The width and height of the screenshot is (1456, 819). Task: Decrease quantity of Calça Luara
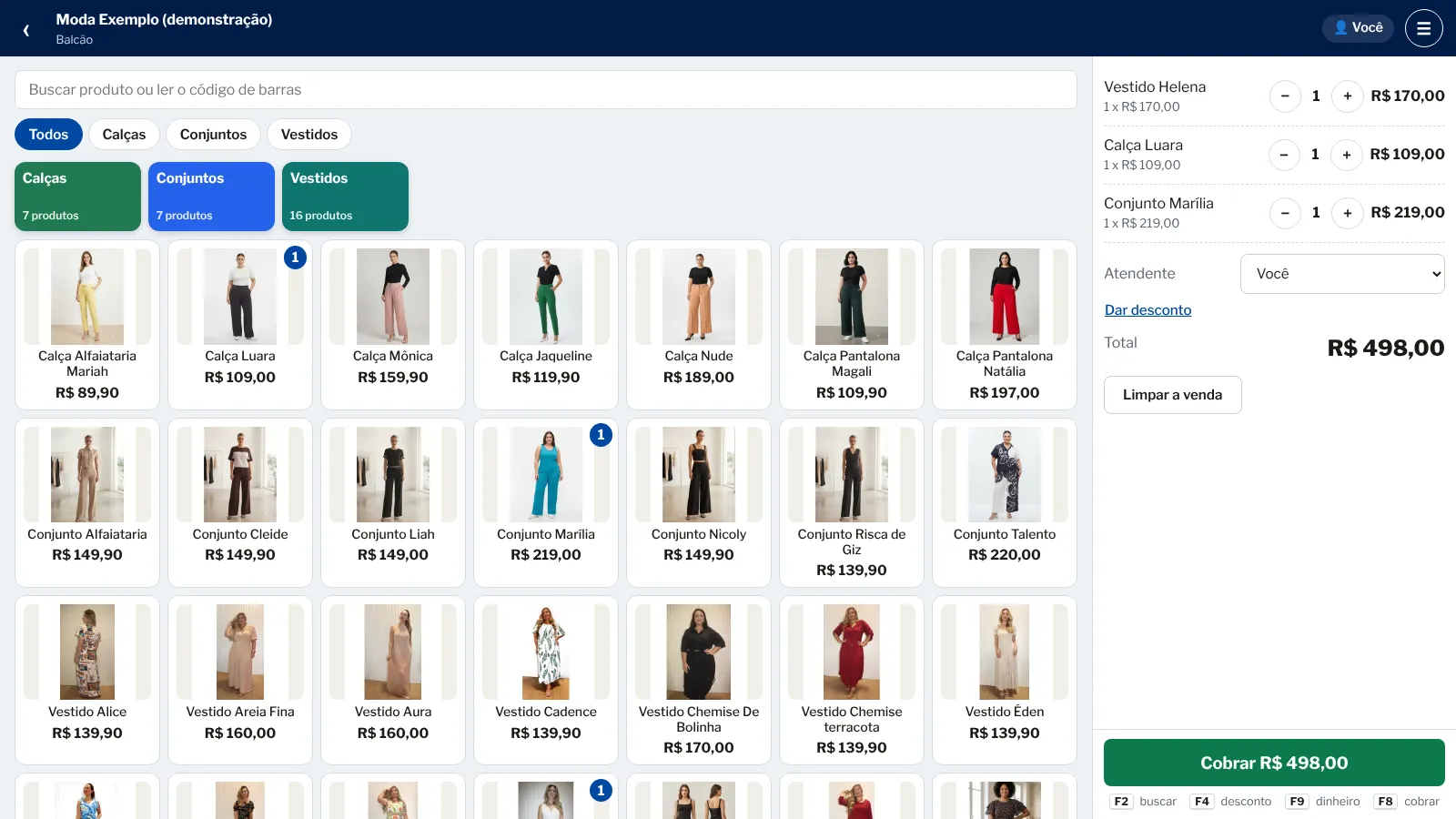tap(1284, 155)
